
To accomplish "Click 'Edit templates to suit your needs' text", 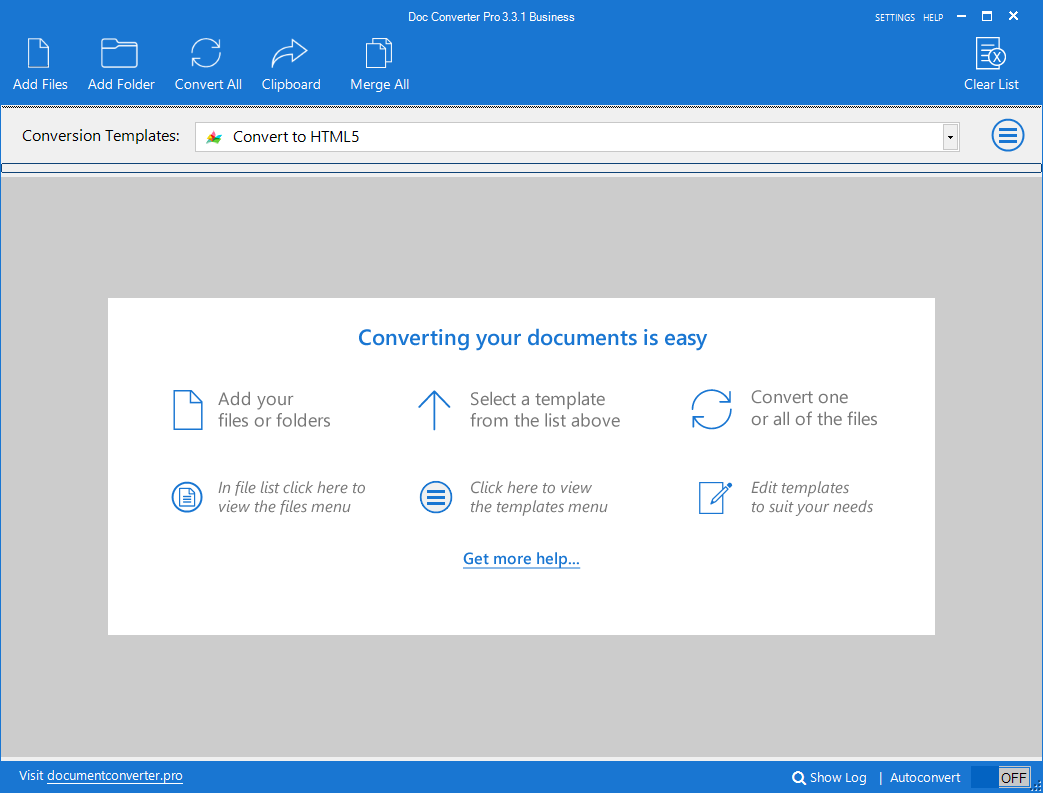I will pyautogui.click(x=812, y=497).
